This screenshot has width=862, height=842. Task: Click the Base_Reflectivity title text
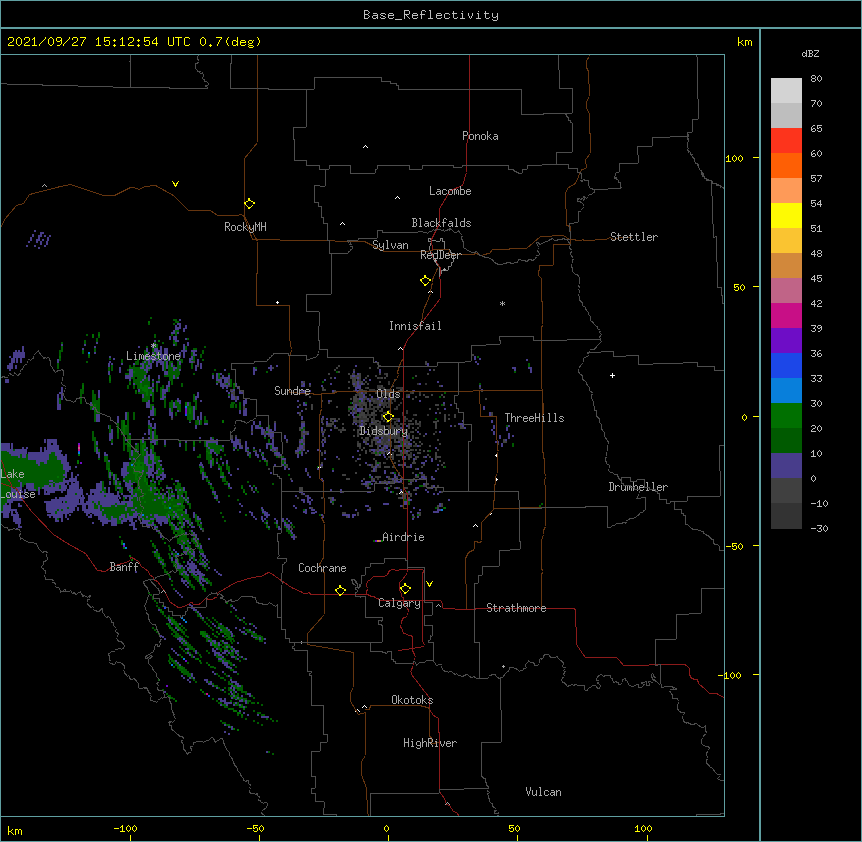(x=431, y=15)
